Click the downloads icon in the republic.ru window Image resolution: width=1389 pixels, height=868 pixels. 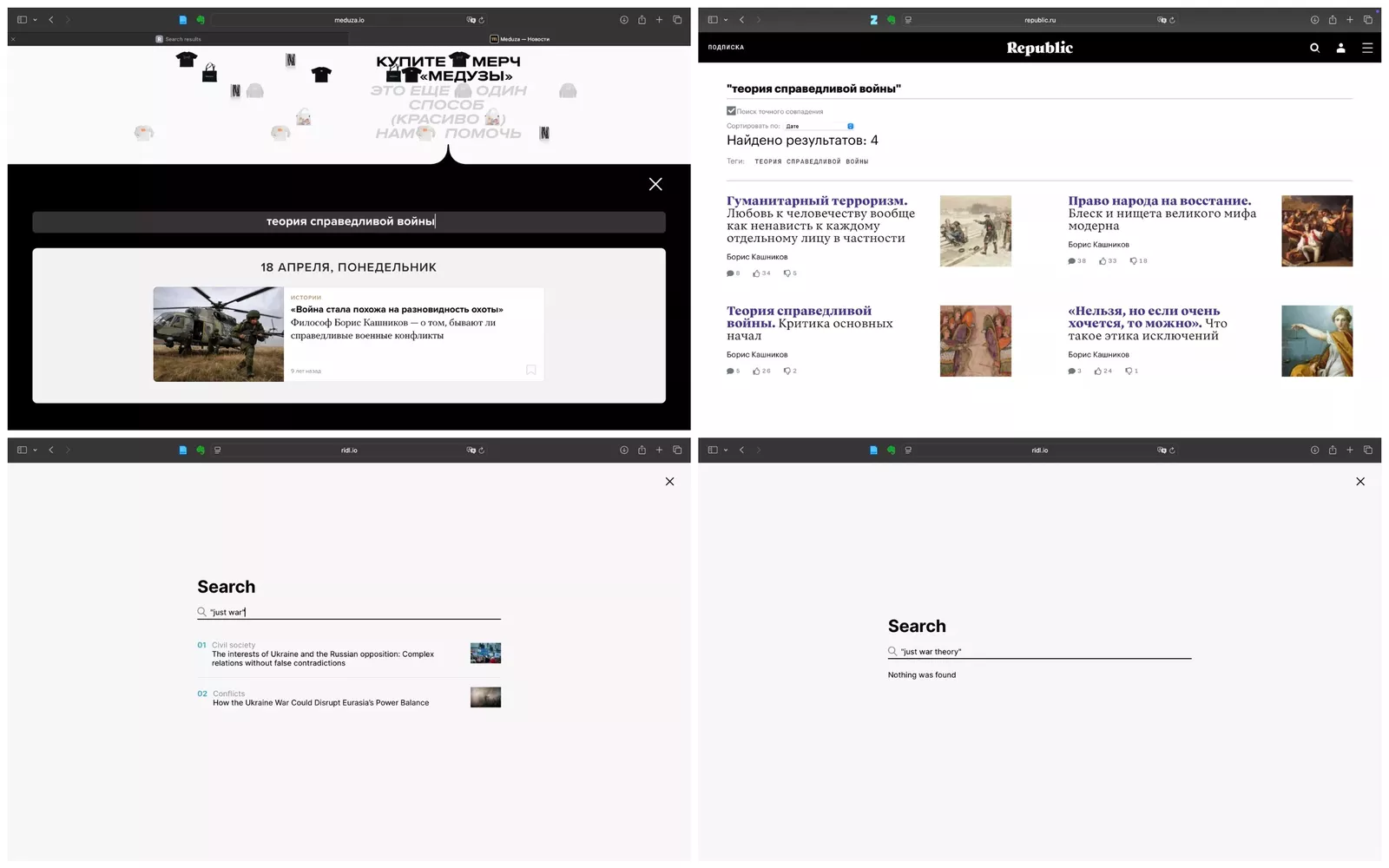(x=1314, y=19)
